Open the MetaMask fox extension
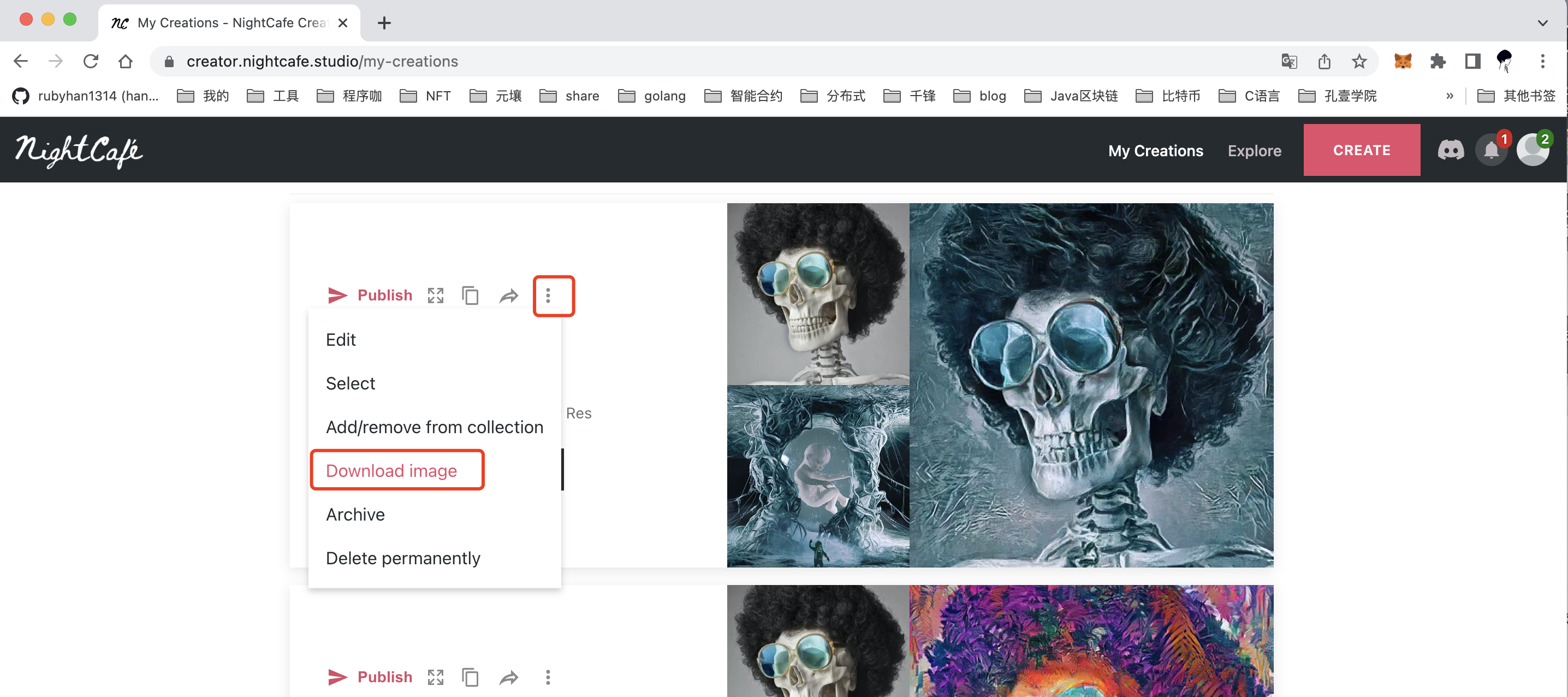Viewport: 1568px width, 697px height. pyautogui.click(x=1403, y=61)
